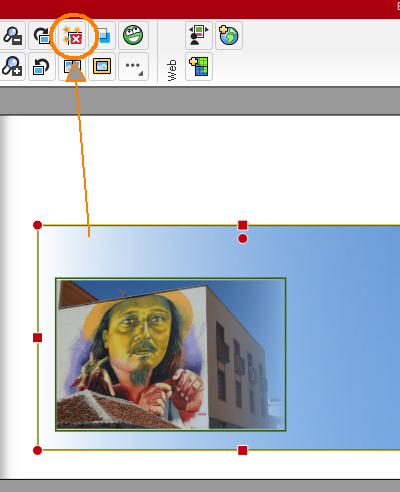
Task: Click the Web person-with-arrows icon
Action: tap(199, 35)
